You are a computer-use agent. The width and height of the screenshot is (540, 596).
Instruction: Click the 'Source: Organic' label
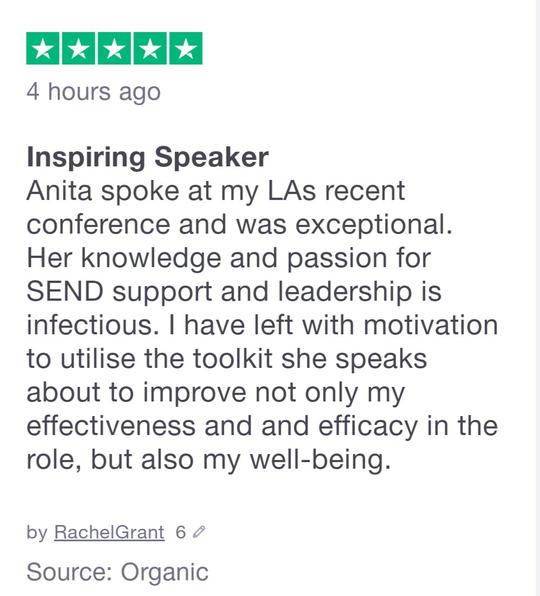117,572
